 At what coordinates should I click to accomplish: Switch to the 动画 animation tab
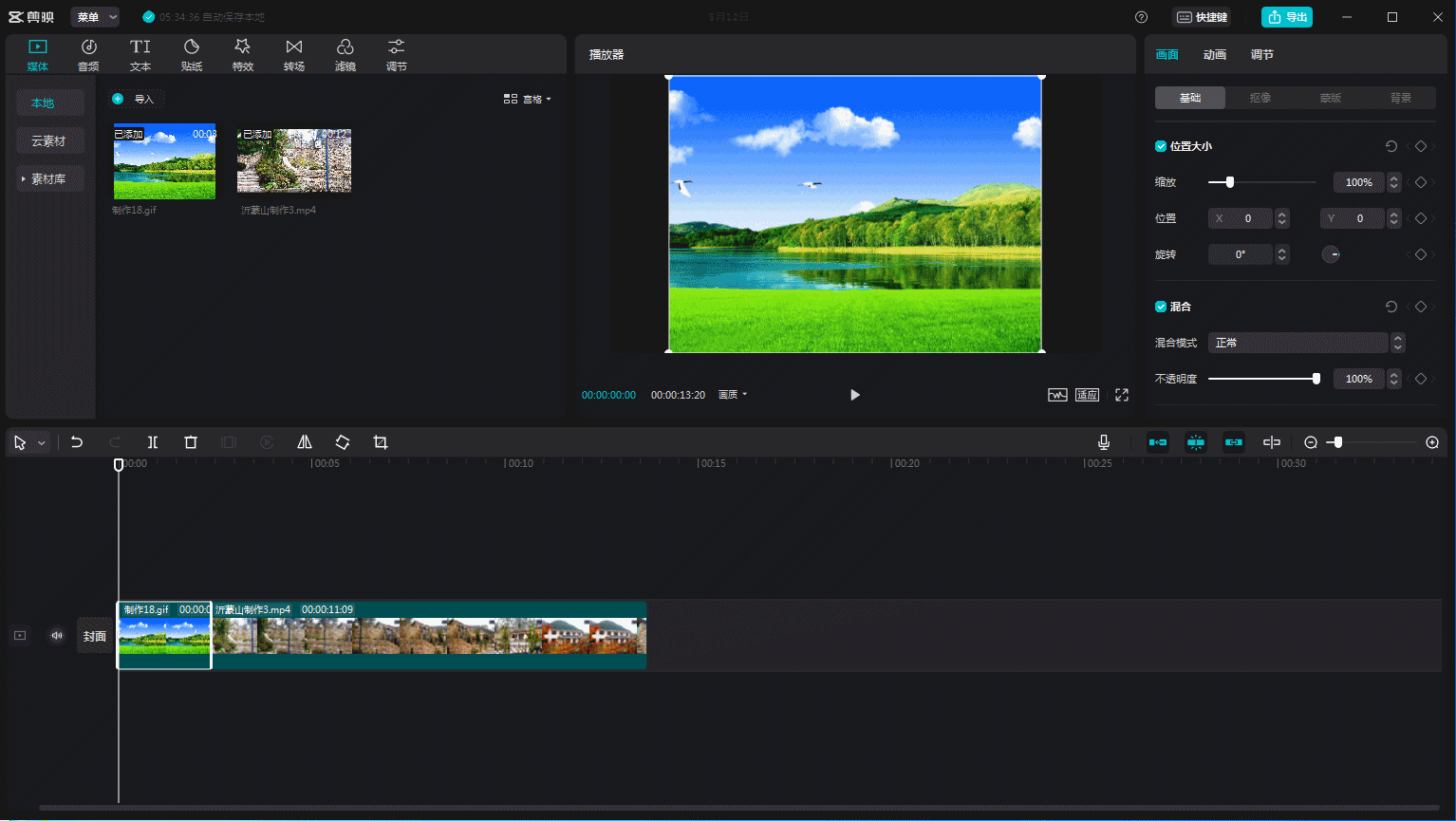point(1215,55)
